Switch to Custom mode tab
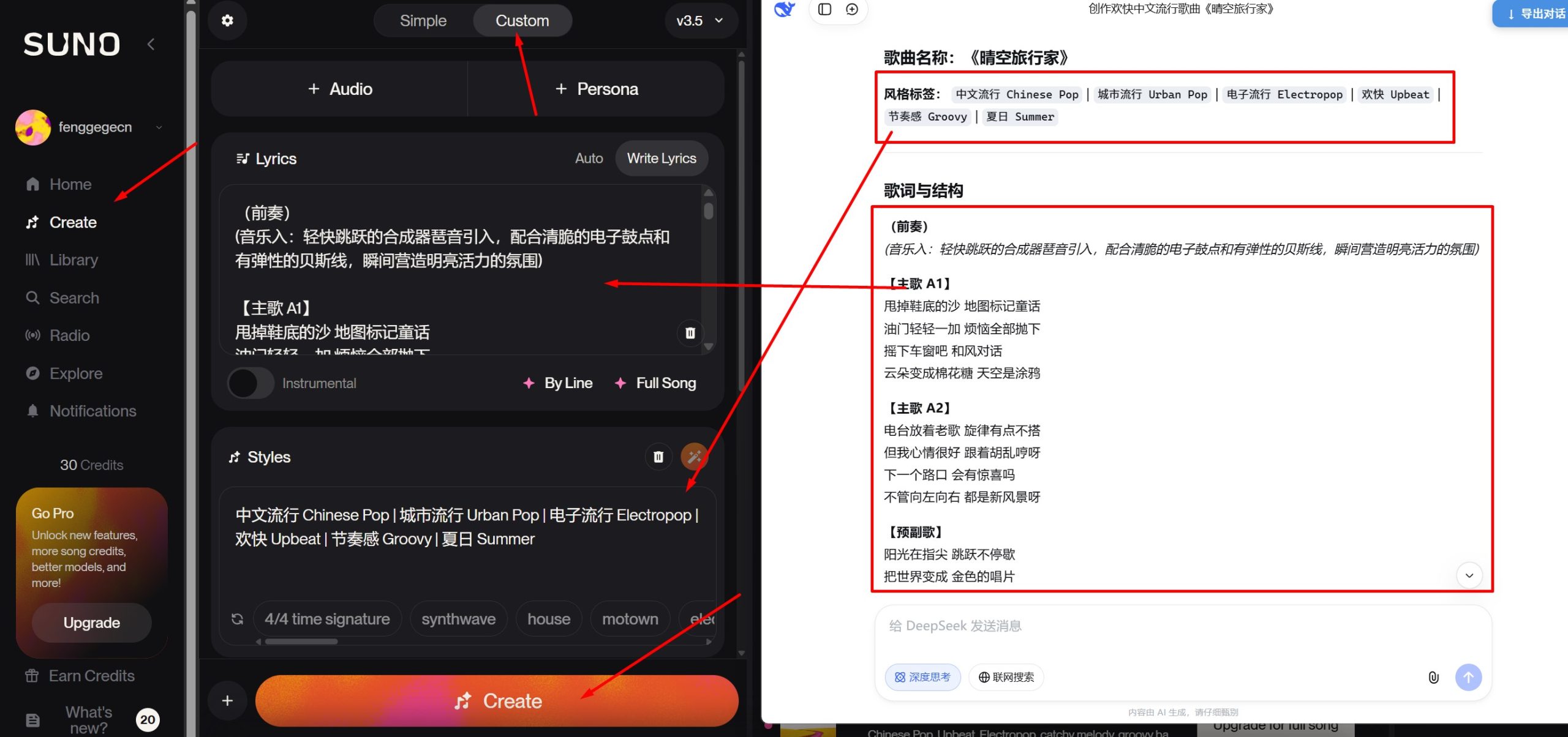This screenshot has width=1568, height=737. coord(522,21)
